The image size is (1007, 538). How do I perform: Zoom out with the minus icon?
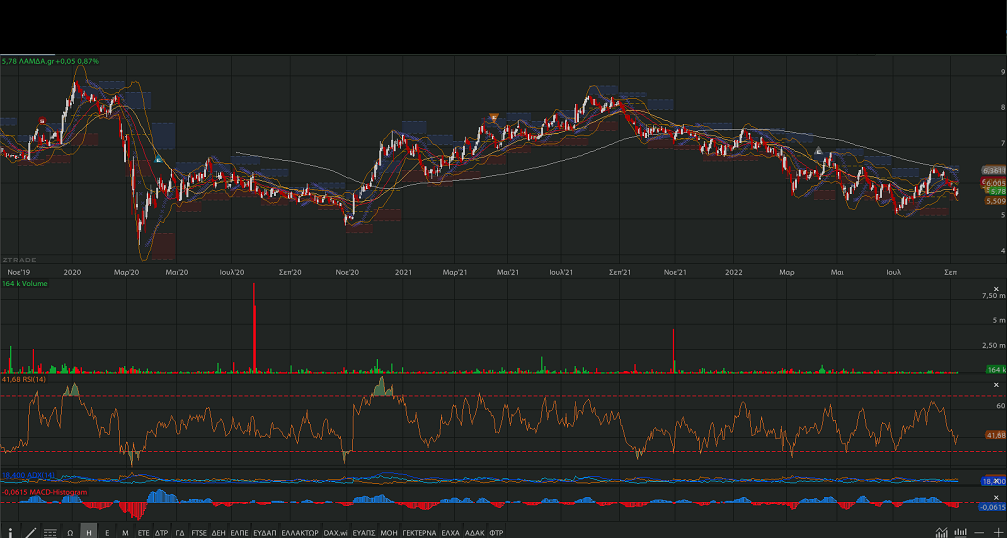click(979, 532)
